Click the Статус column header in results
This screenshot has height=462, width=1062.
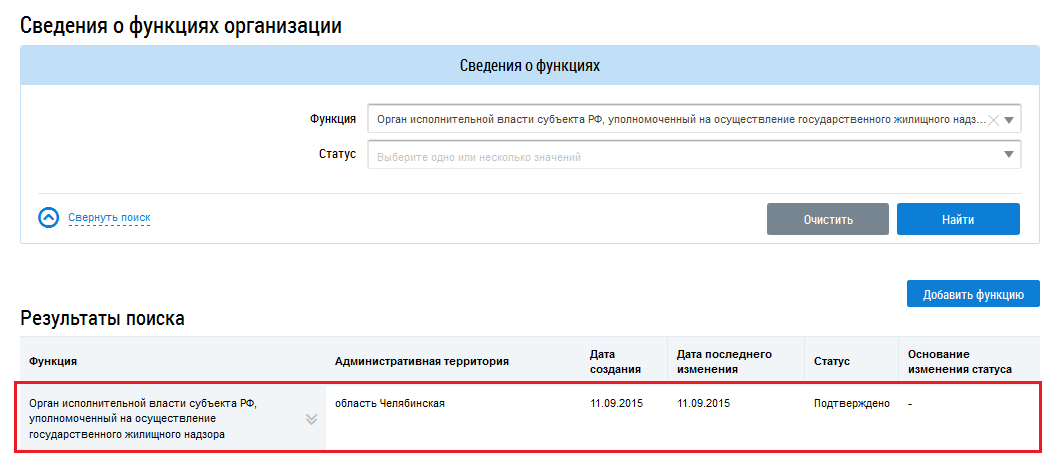coord(831,361)
